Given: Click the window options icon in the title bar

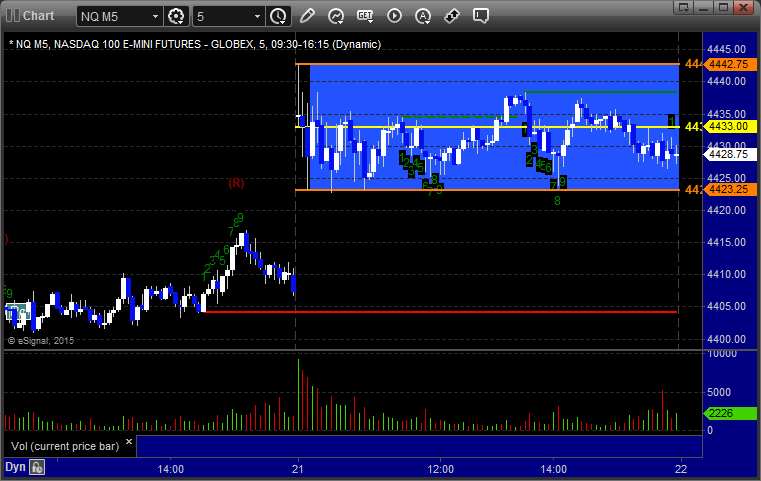Looking at the screenshot, I should click(x=684, y=7).
